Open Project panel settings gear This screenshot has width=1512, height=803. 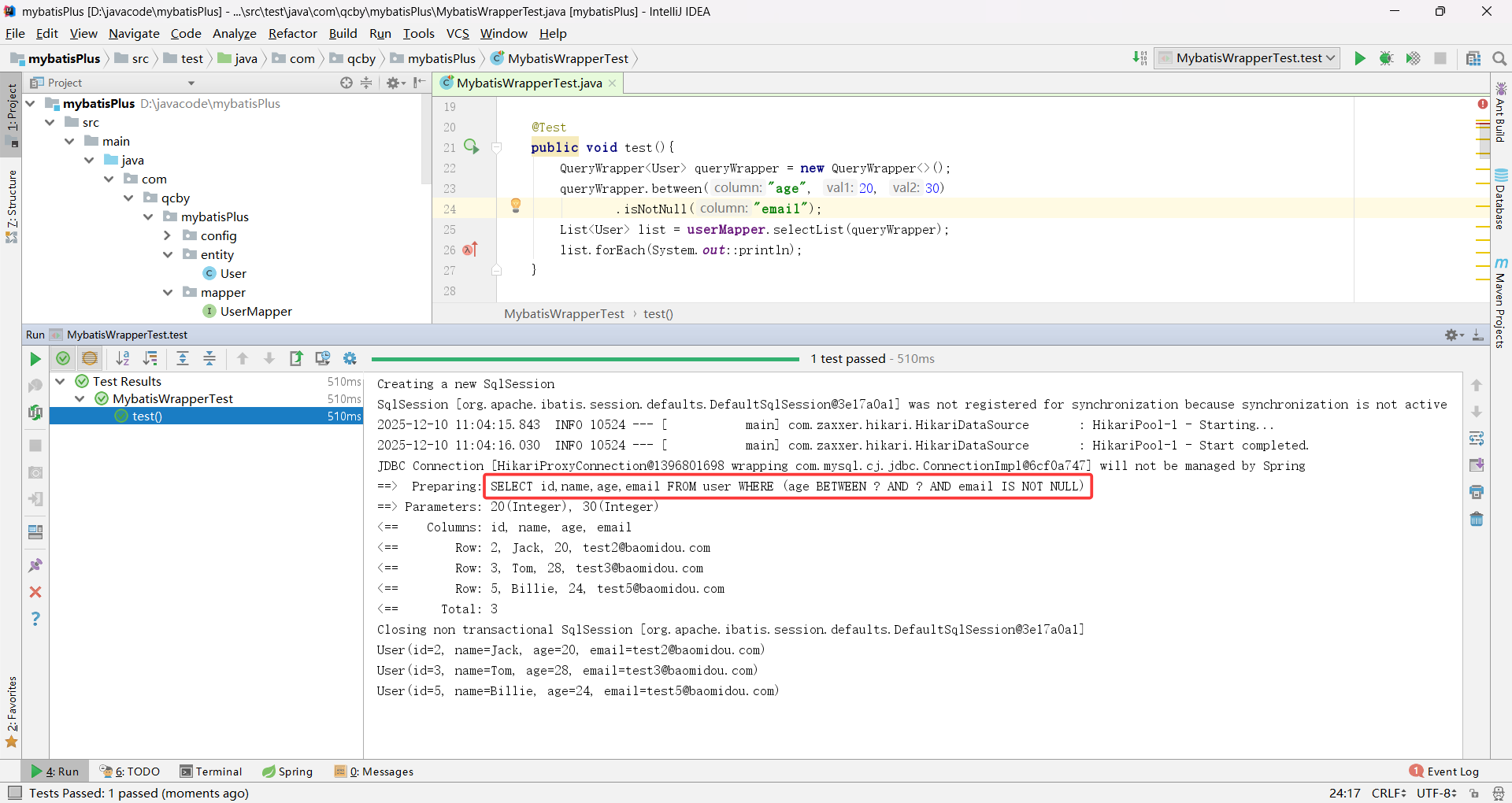395,83
